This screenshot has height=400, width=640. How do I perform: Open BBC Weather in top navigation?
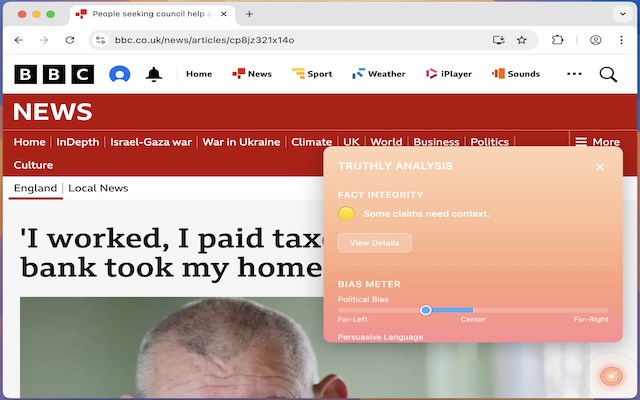379,74
